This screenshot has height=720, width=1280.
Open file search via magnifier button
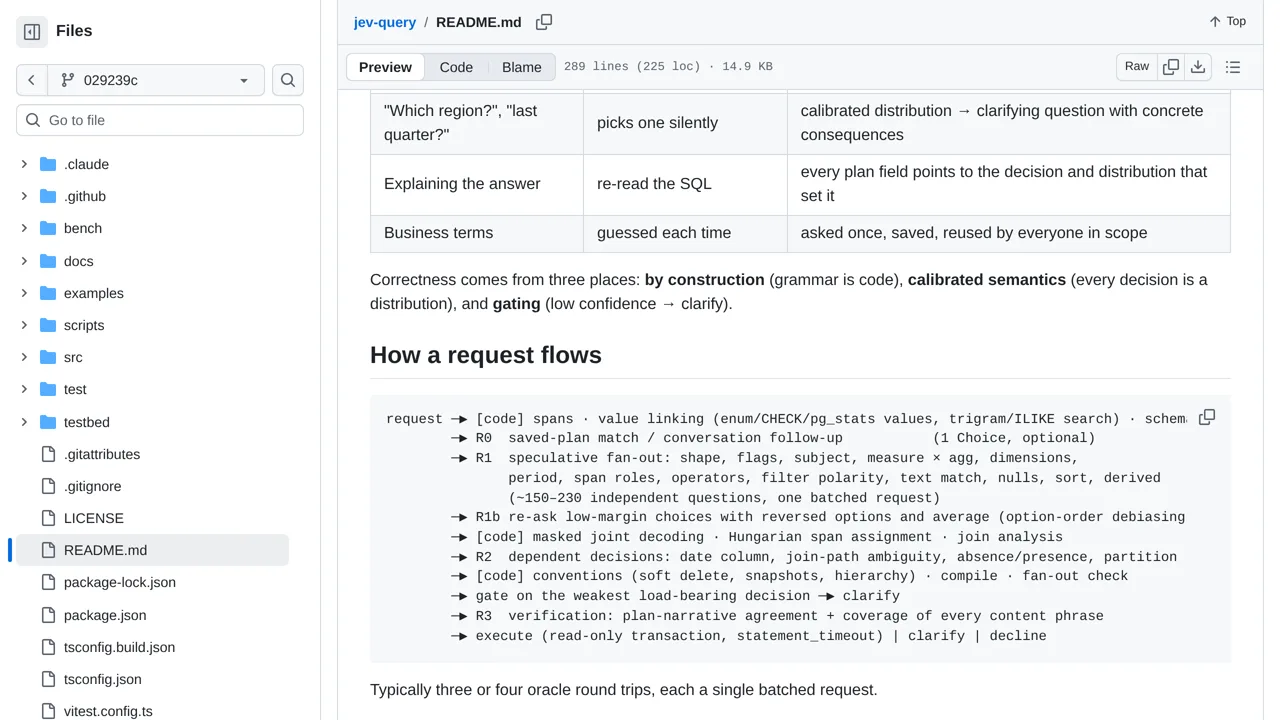point(288,80)
